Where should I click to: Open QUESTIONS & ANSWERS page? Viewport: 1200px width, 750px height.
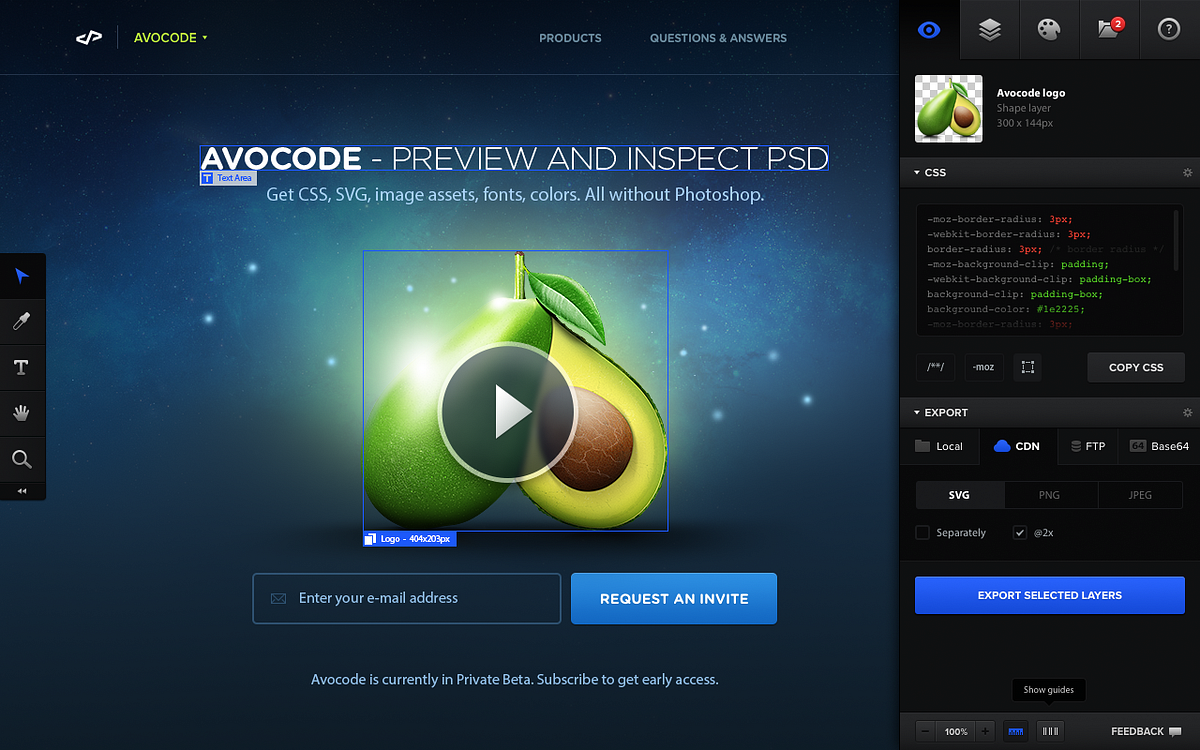click(718, 38)
